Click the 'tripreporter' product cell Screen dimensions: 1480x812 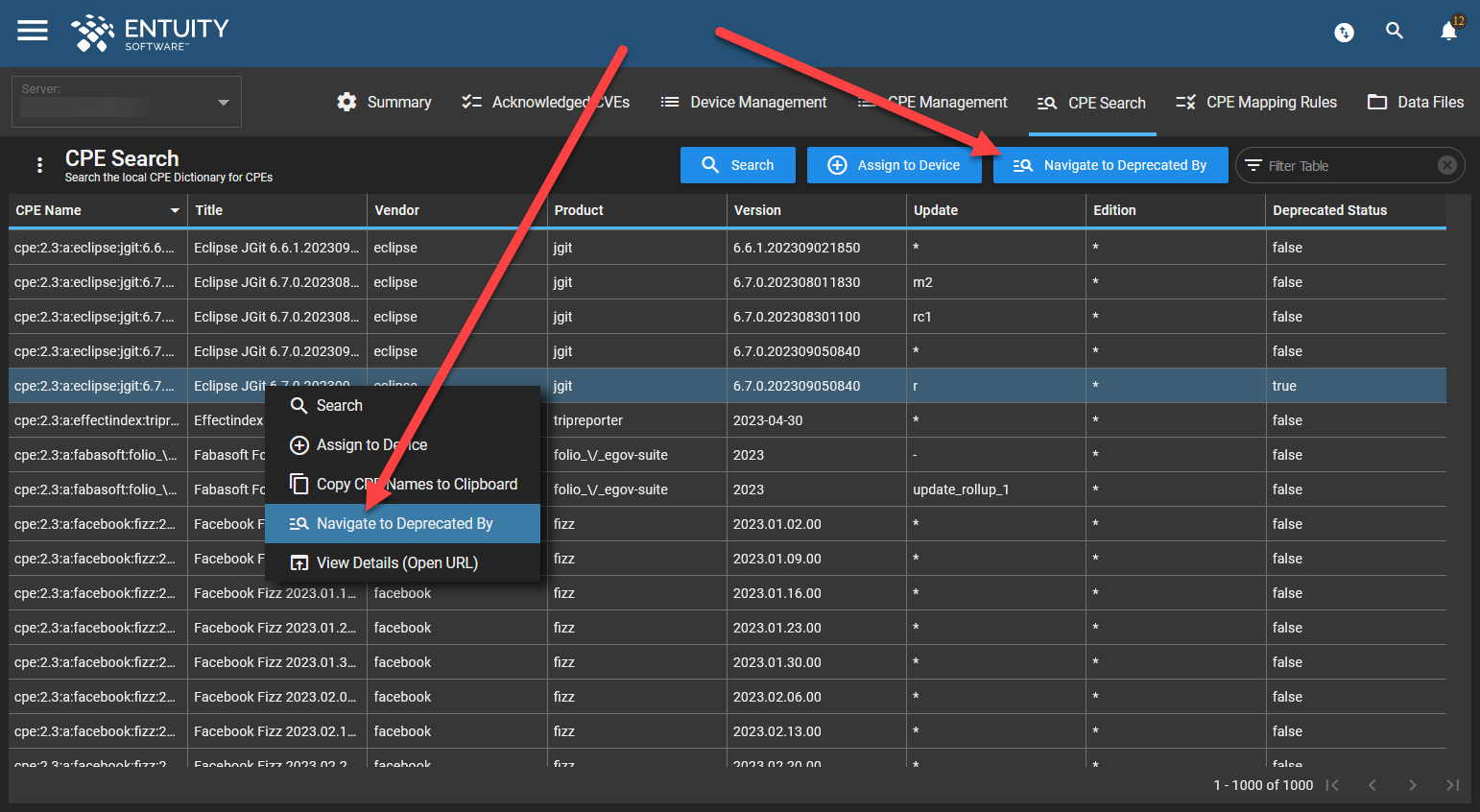pyautogui.click(x=636, y=420)
